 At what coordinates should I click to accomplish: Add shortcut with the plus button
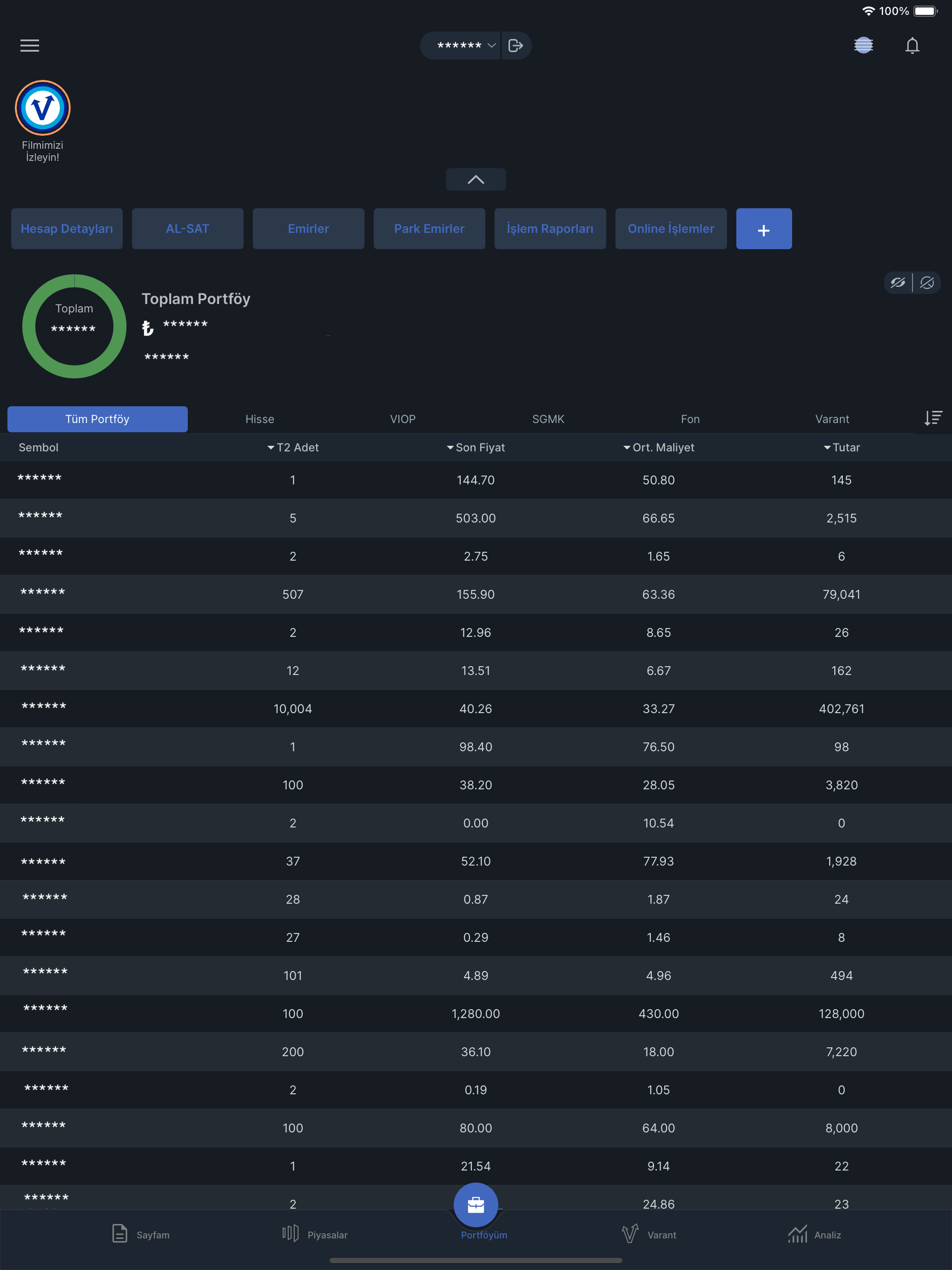pyautogui.click(x=764, y=229)
